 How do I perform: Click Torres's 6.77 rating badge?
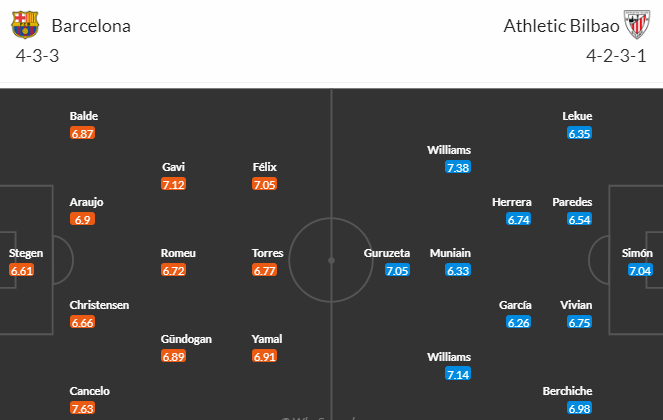point(264,270)
